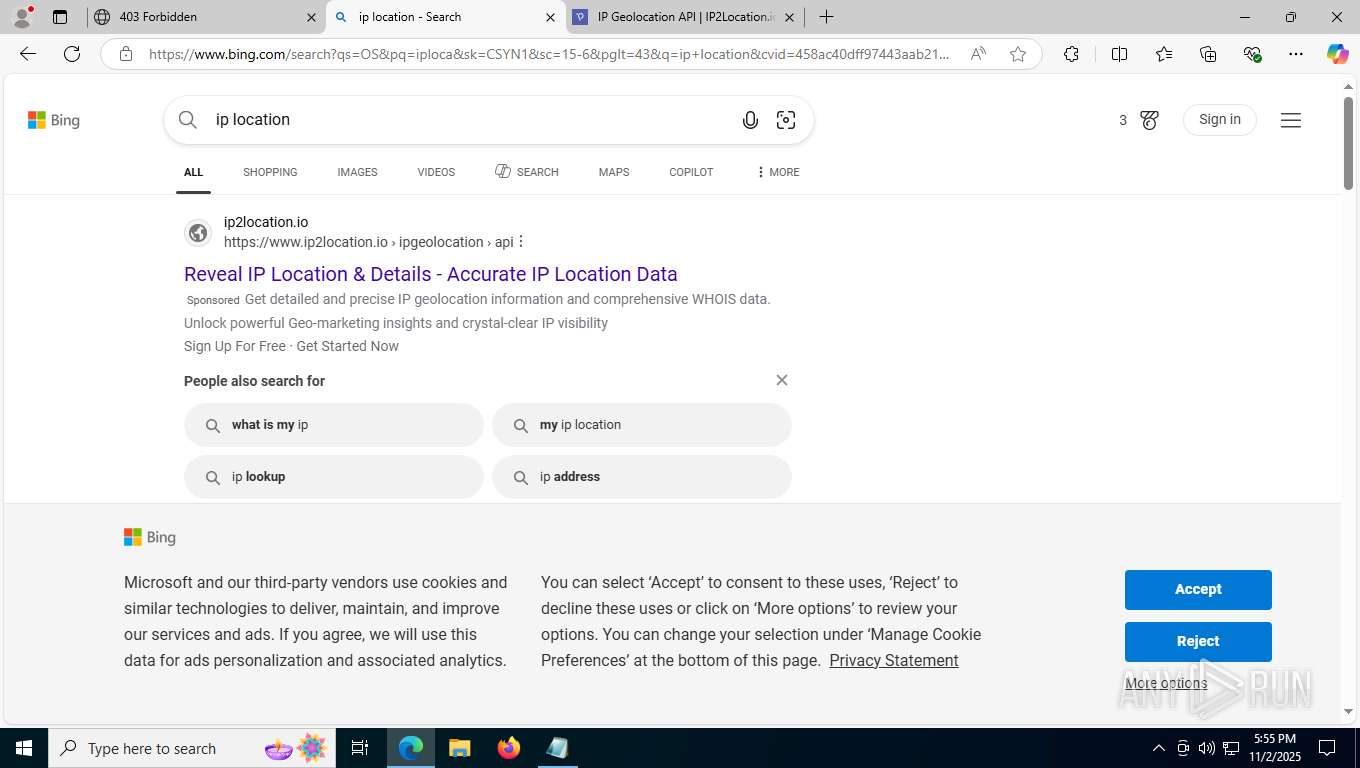
Task: Select the COPILOT results tab
Action: (691, 172)
